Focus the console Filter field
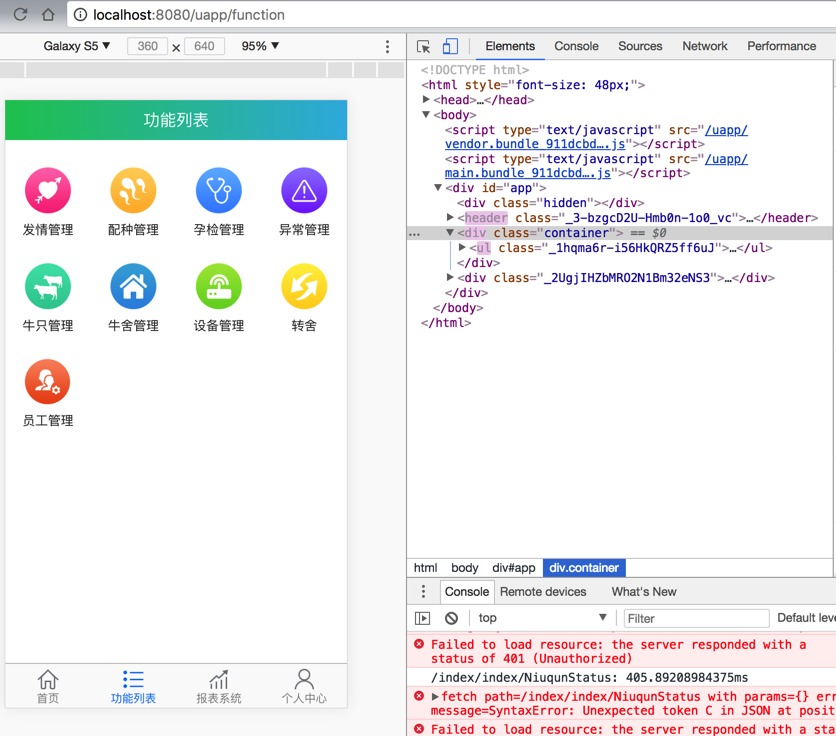Viewport: 836px width, 736px height. coord(696,618)
